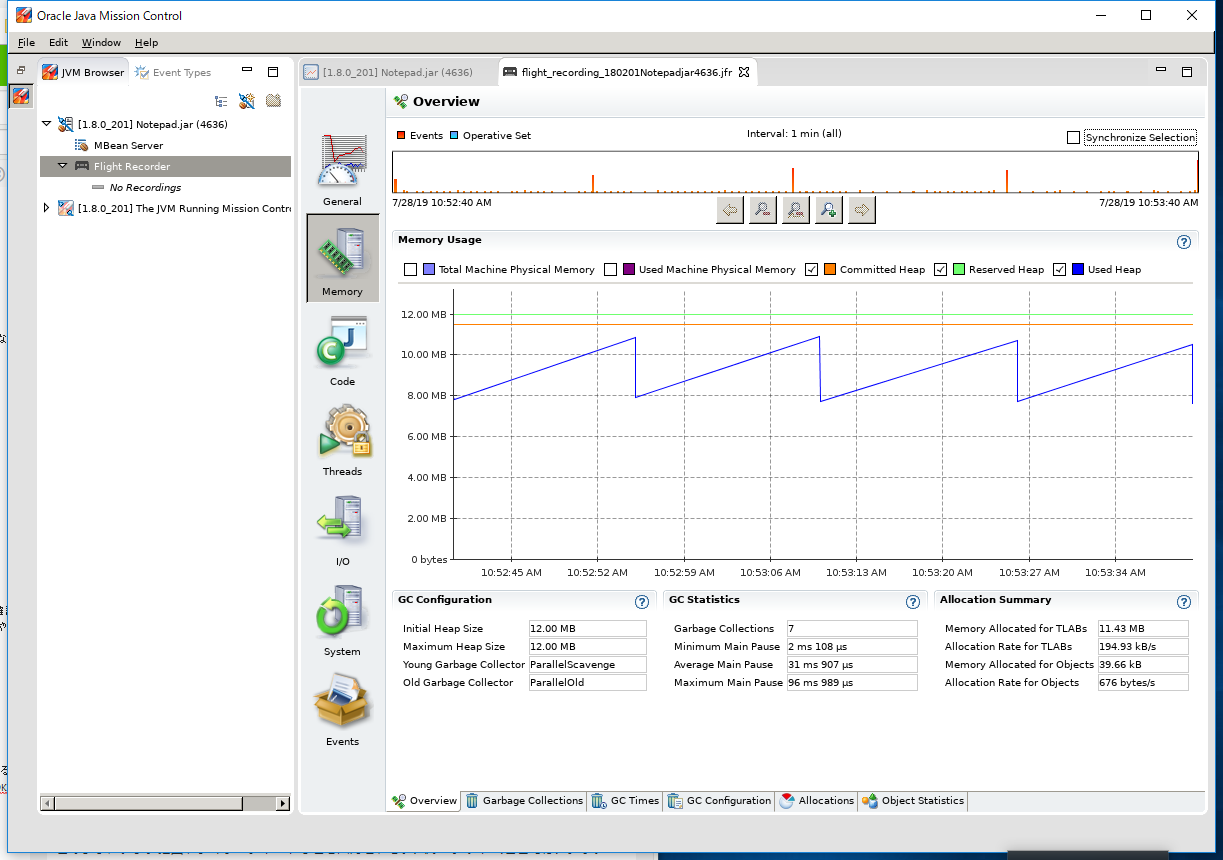Expand The JVM Running Mission Control node
The width and height of the screenshot is (1223, 860).
pos(46,208)
